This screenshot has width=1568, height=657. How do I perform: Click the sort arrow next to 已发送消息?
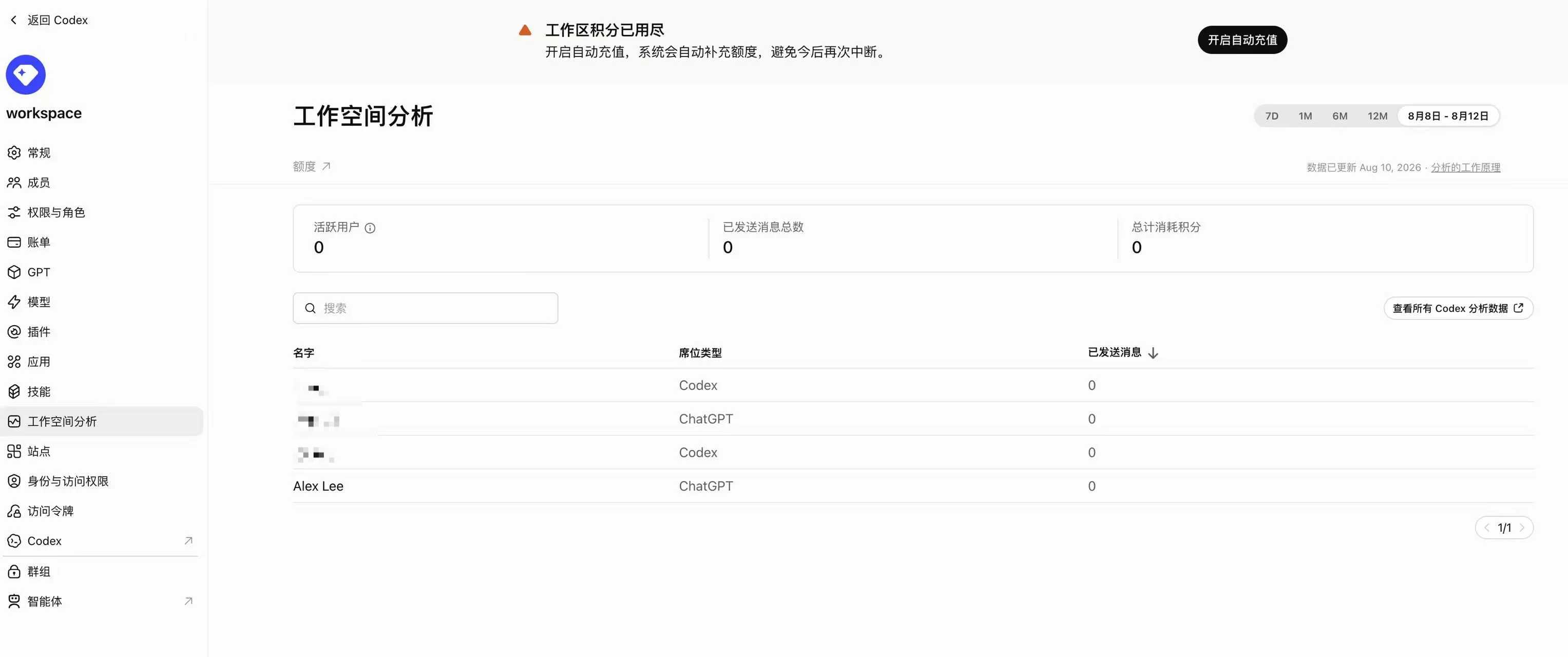coord(1153,353)
